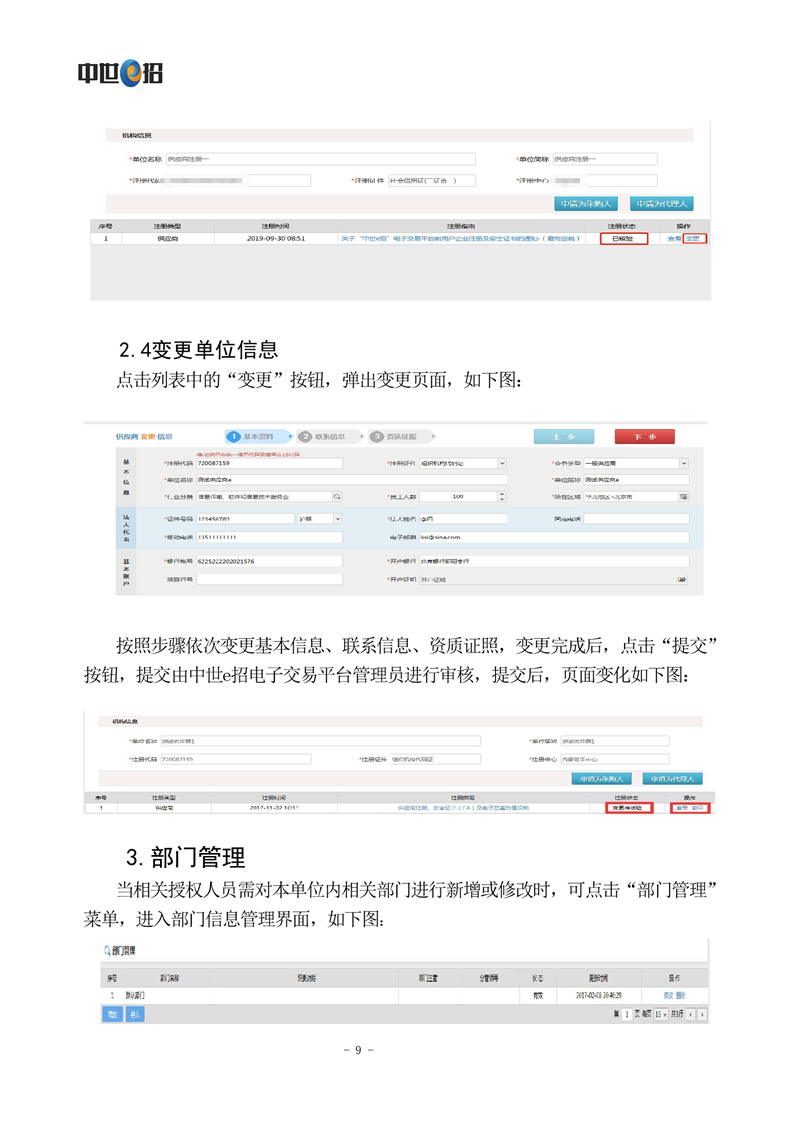The width and height of the screenshot is (793, 1122).
Task: Click the 中世e招 logo at top
Action: pos(120,73)
